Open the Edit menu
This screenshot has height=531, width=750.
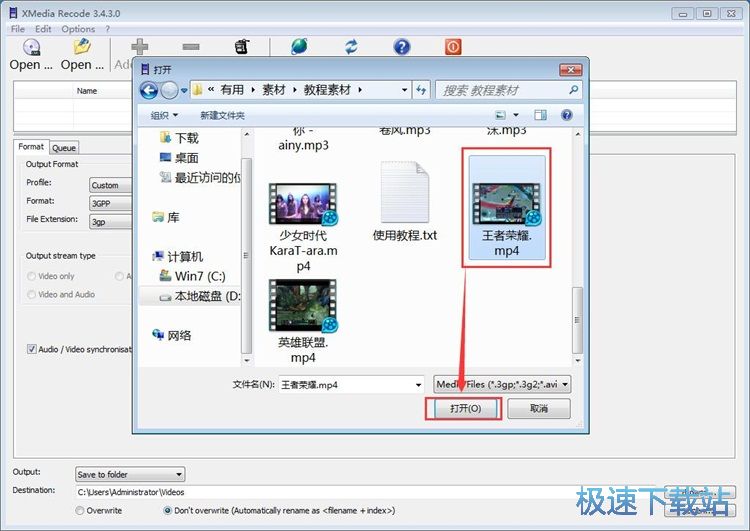pyautogui.click(x=43, y=29)
